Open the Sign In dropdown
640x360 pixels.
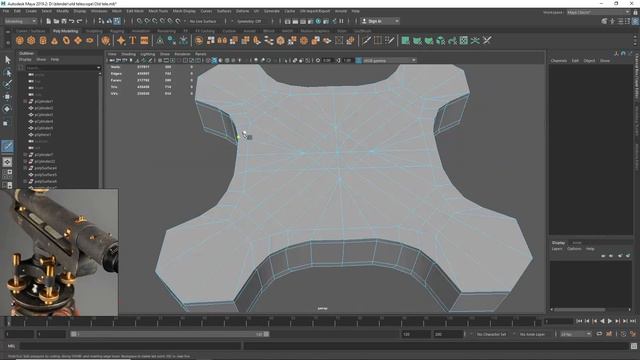380,21
